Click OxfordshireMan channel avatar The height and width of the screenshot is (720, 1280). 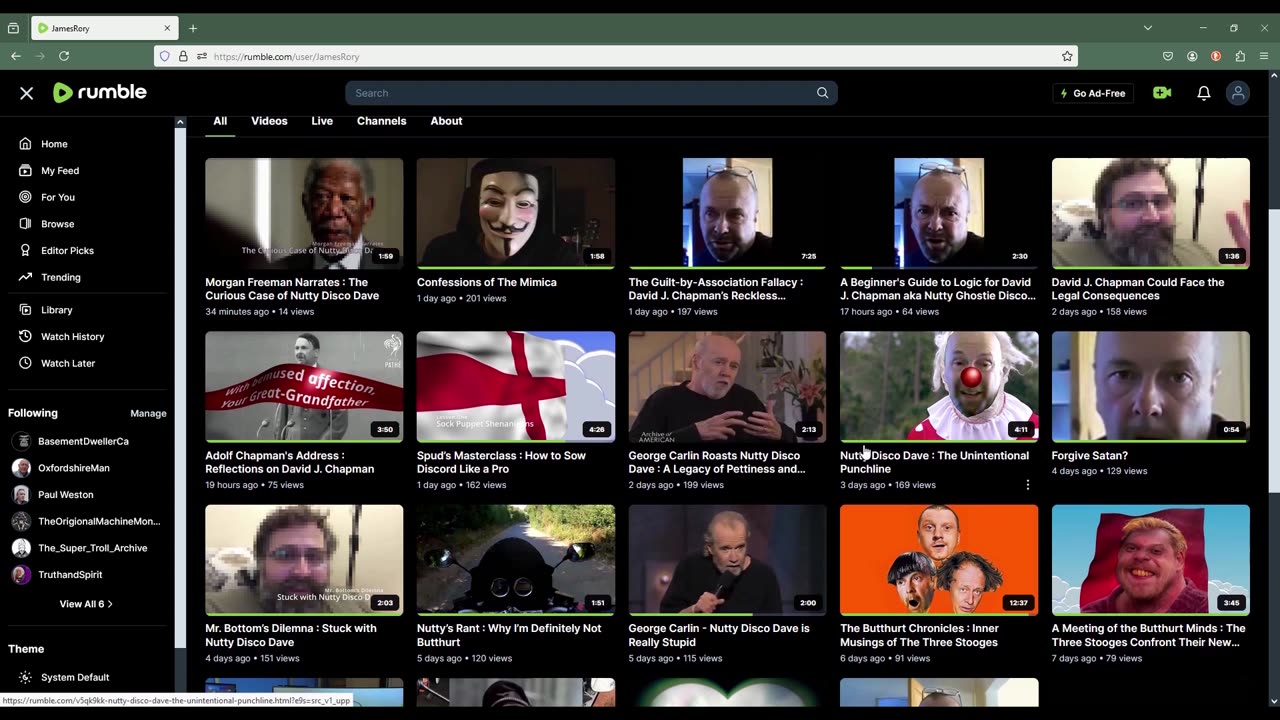coord(21,468)
